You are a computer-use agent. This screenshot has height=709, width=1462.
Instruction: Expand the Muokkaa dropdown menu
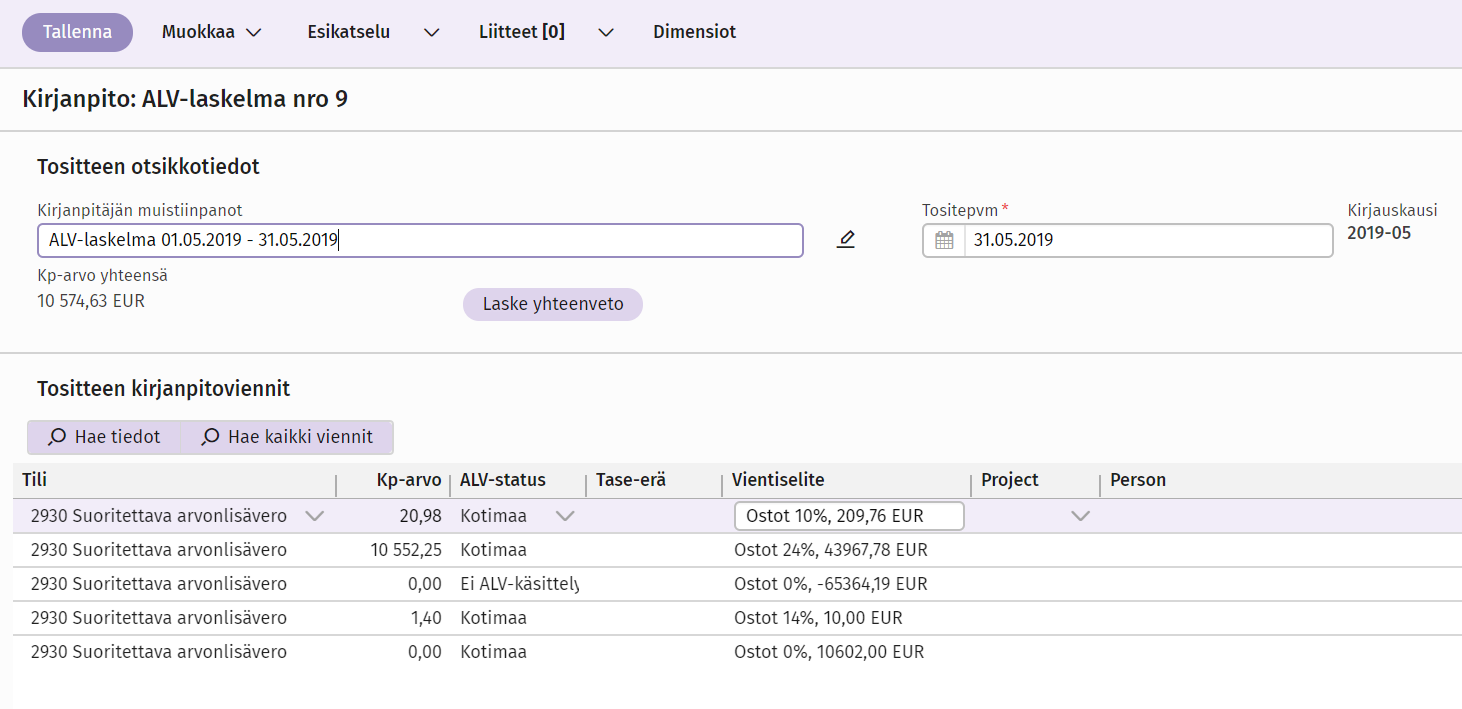[x=212, y=32]
